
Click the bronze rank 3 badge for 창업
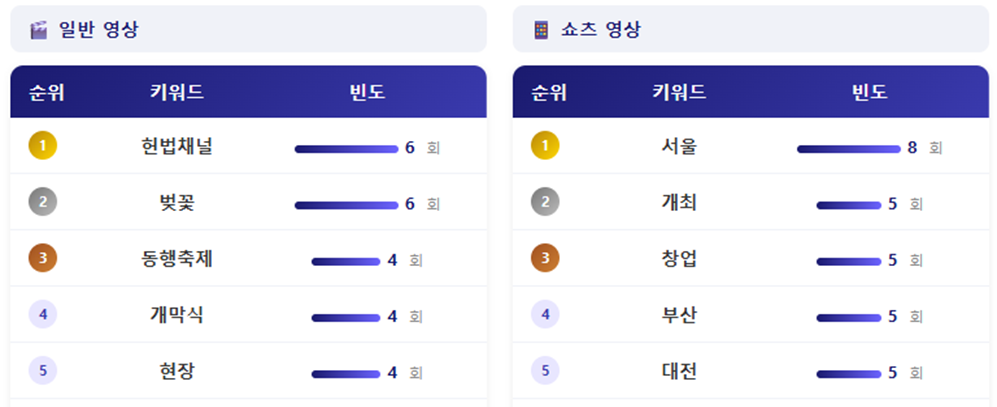coord(544,260)
